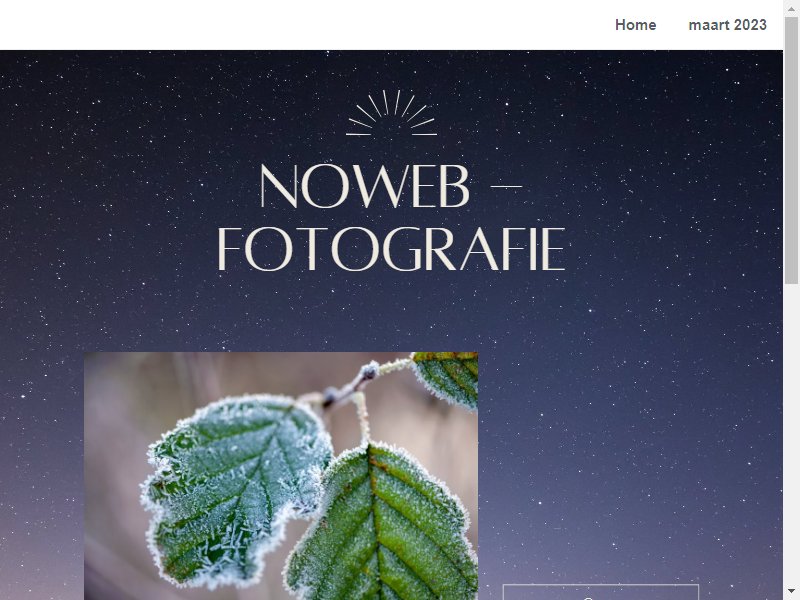800x600 pixels.
Task: Click the outlined box button beside the photo
Action: [601, 592]
